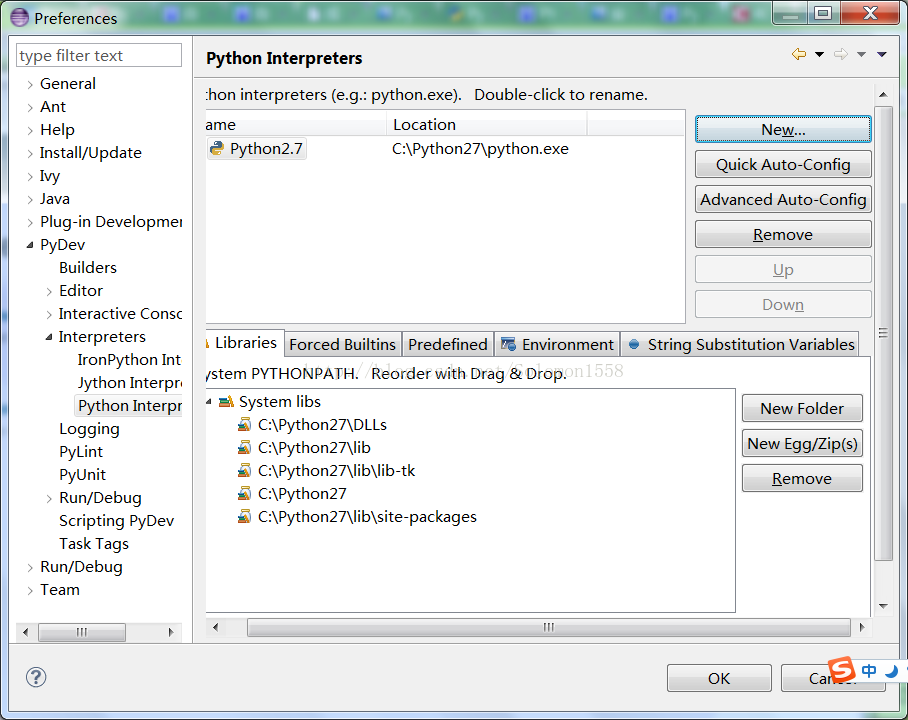Open the help question mark icon
The image size is (908, 720).
pos(36,677)
